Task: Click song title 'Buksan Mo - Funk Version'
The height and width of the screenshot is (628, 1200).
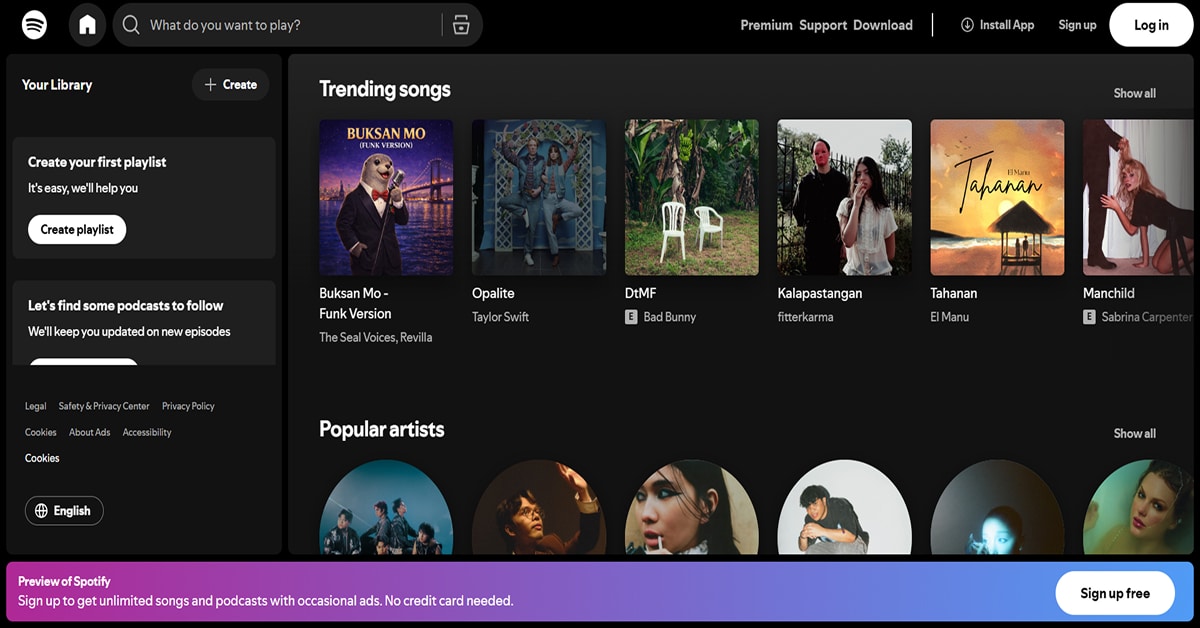Action: pyautogui.click(x=355, y=303)
